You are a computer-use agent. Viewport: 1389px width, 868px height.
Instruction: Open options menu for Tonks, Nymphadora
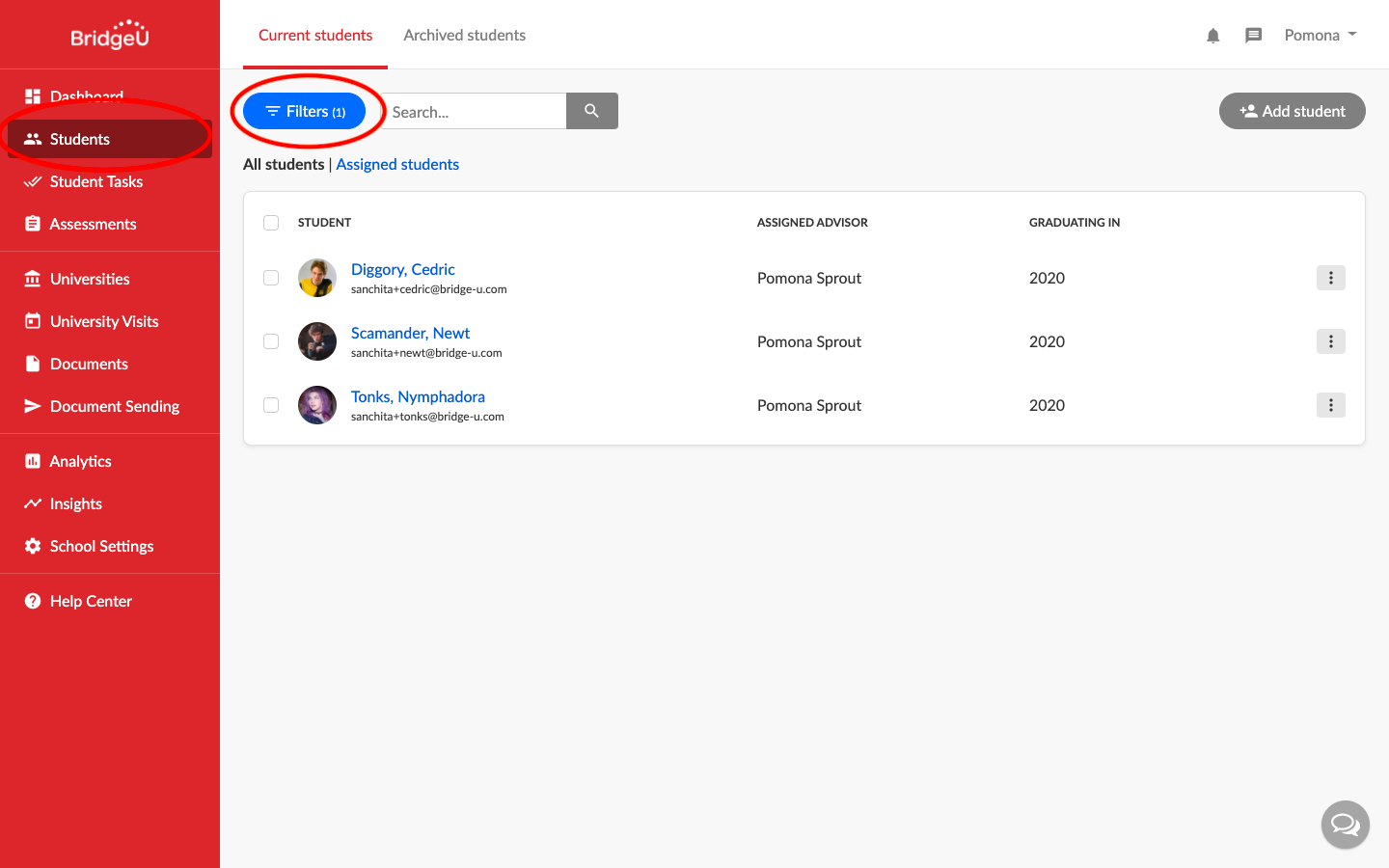(1331, 405)
